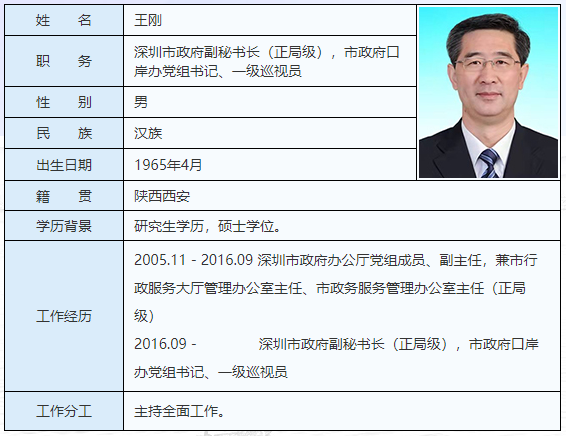Click the 出生日期 label cell
Viewport: 566px width, 436px height.
coord(64,165)
